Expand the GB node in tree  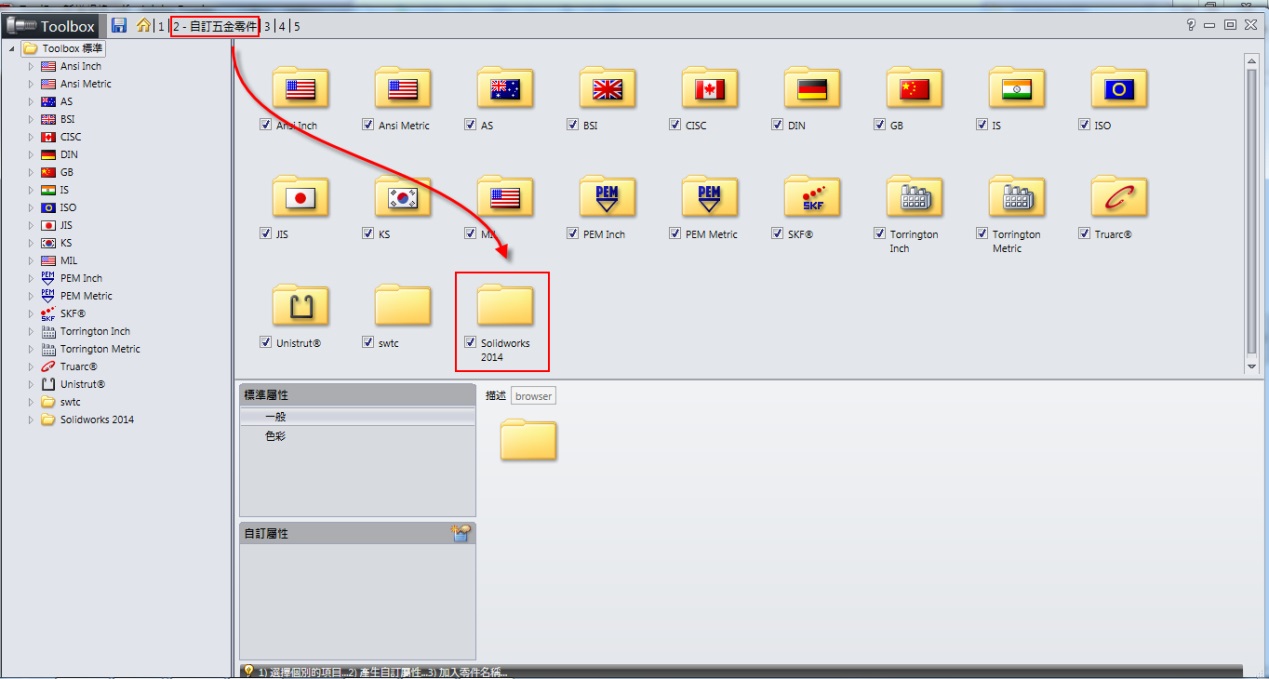click(31, 172)
